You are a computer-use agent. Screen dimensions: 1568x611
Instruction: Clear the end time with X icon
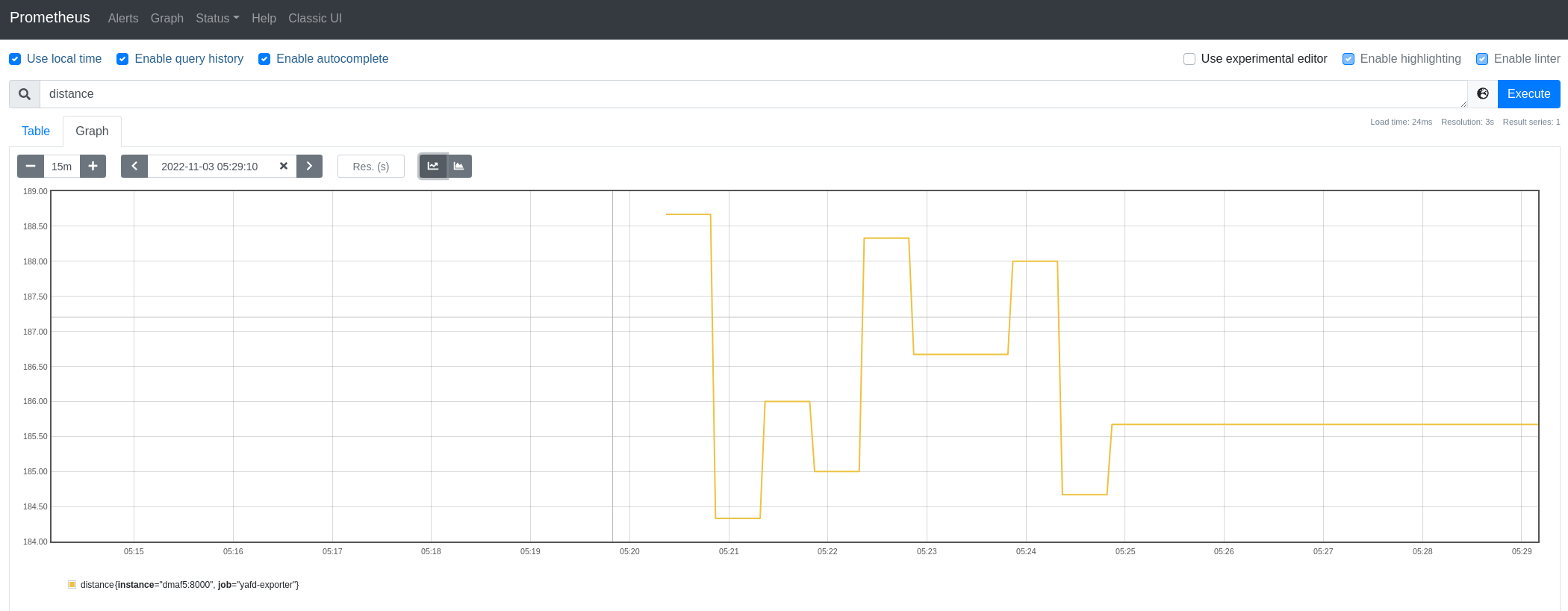[284, 166]
